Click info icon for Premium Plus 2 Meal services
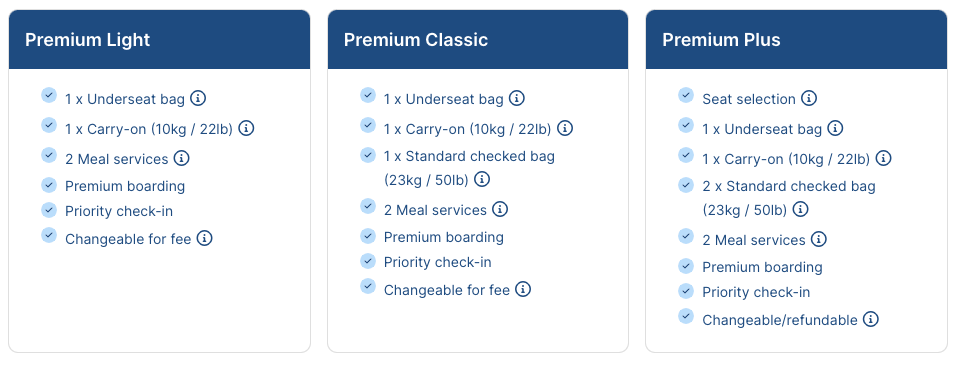The height and width of the screenshot is (374, 956). pos(819,239)
